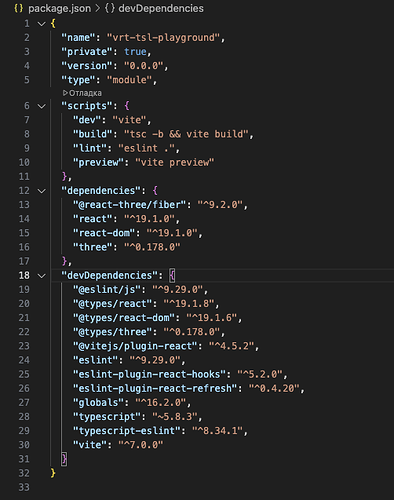Screen dimensions: 394x500
Task: Click the Отладка debug play icon
Action: click(65, 93)
